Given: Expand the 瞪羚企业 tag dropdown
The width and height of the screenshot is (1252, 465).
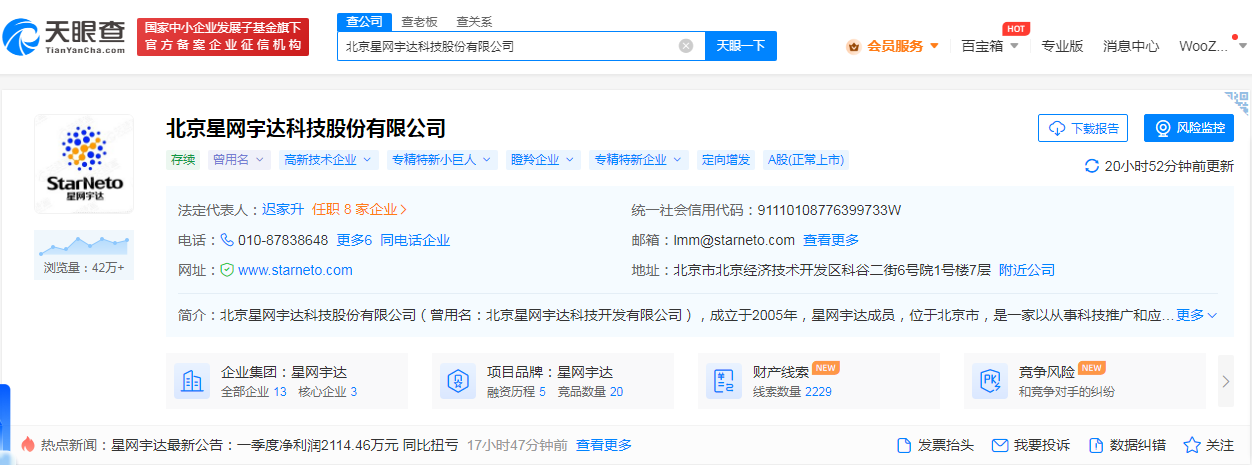Looking at the screenshot, I should pos(544,160).
